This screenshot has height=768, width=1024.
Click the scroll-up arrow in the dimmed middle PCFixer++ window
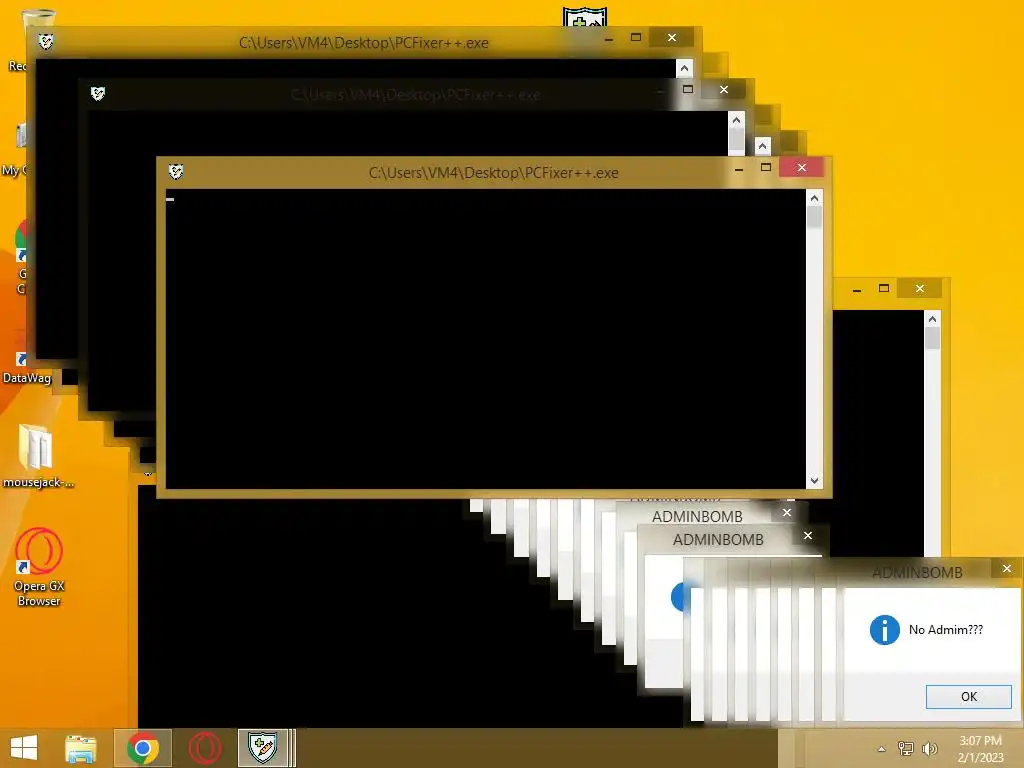click(x=736, y=120)
